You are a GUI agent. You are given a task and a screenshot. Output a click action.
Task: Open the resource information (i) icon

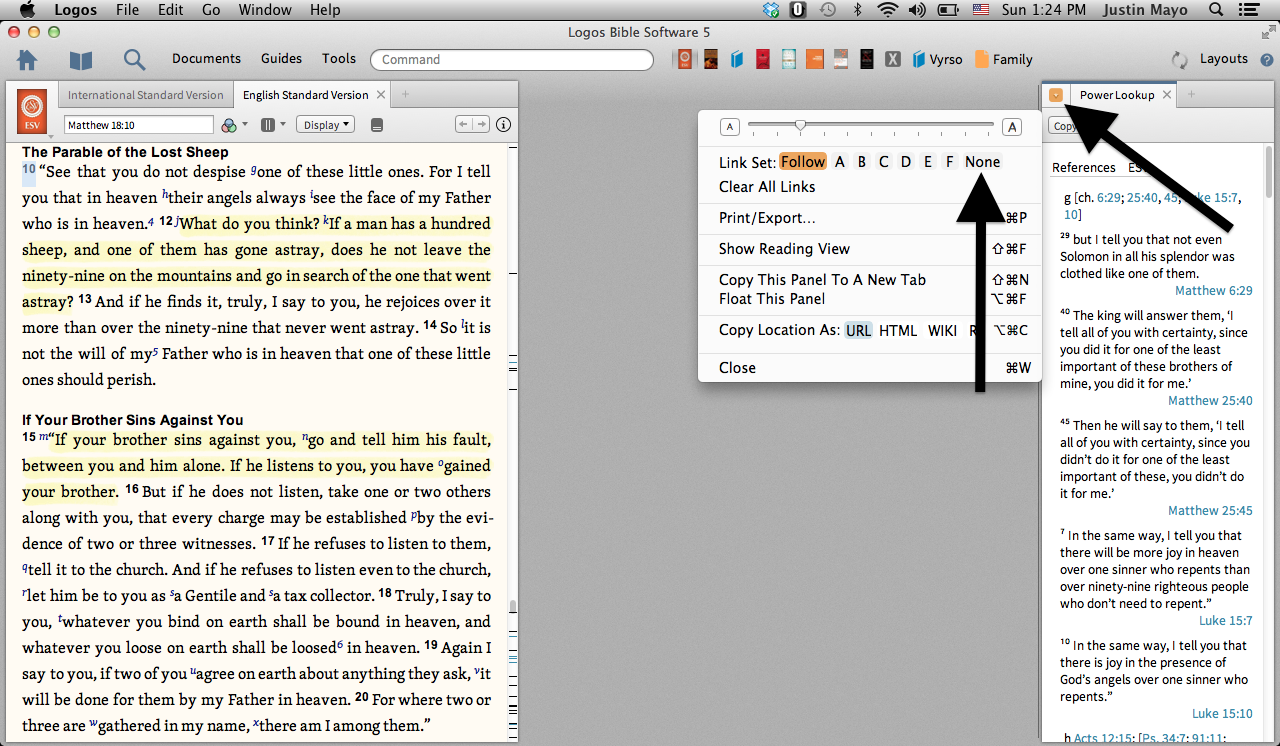[x=503, y=125]
